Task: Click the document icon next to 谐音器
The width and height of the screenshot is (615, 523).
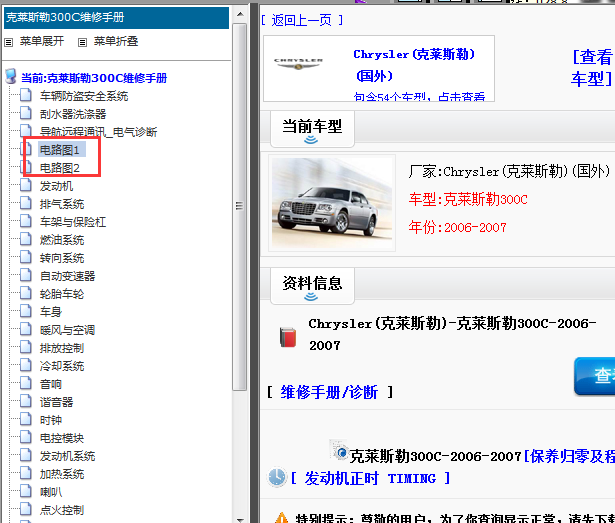Action: 26,401
